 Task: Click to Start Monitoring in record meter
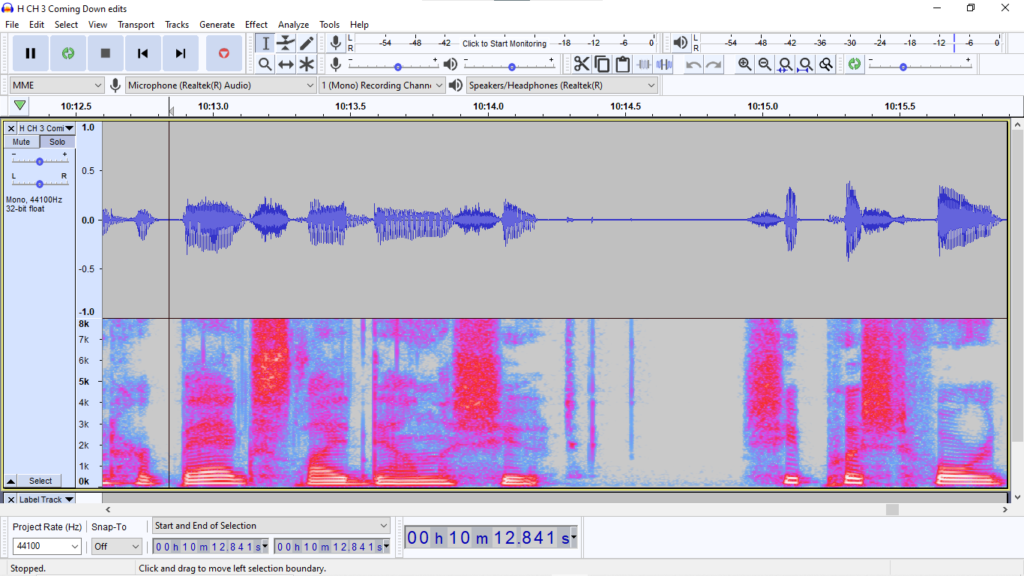[504, 43]
